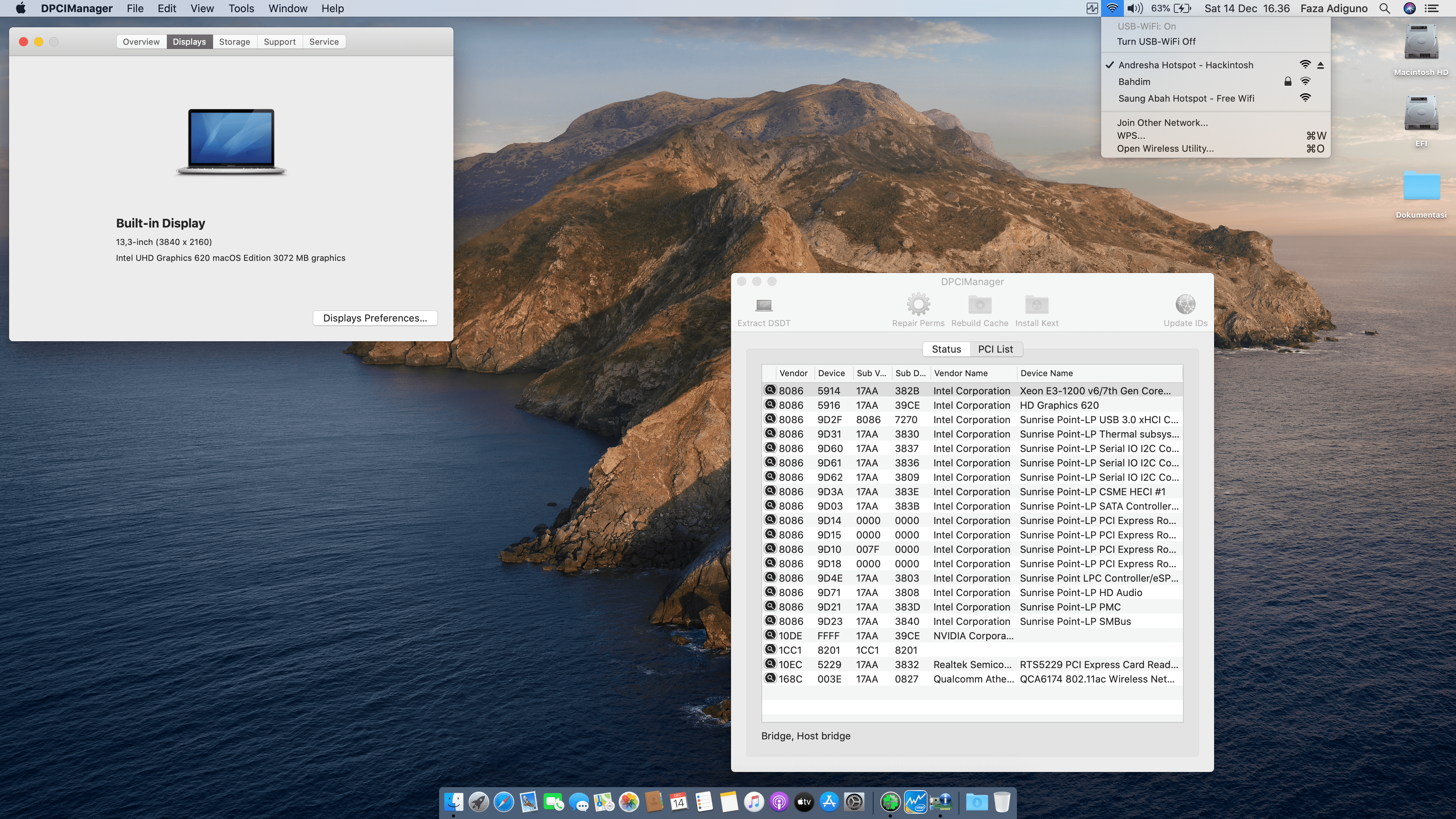The height and width of the screenshot is (819, 1456).
Task: Click the Install Kext toolbar icon
Action: 1037,304
